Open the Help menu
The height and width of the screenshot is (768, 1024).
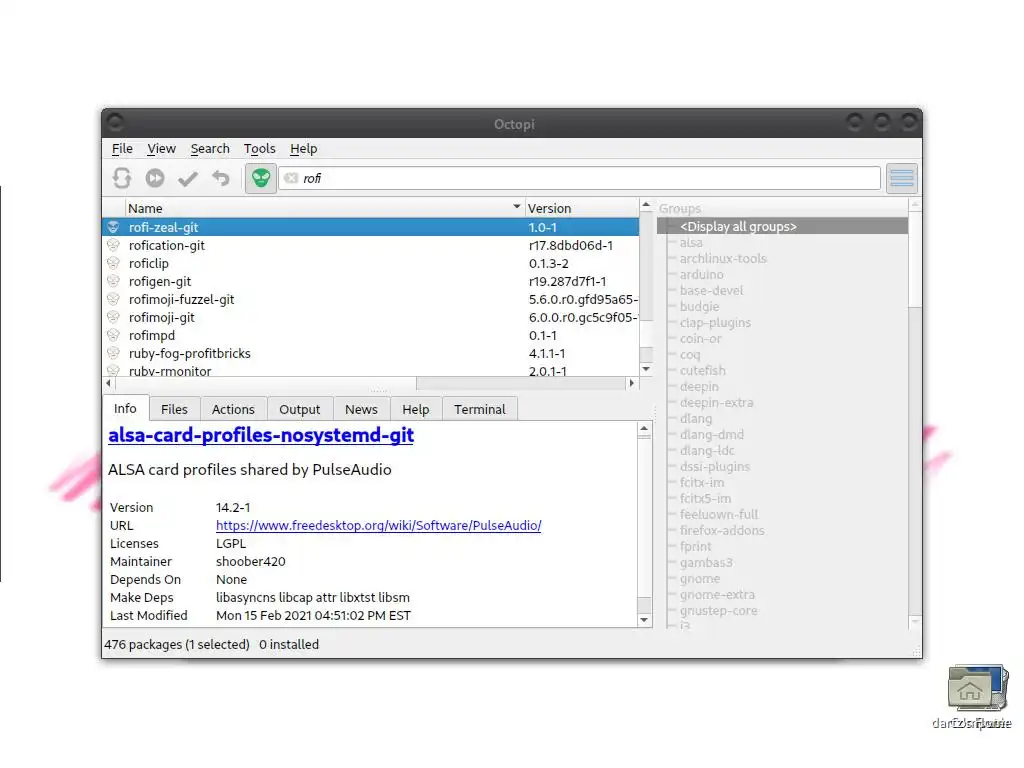click(x=304, y=149)
